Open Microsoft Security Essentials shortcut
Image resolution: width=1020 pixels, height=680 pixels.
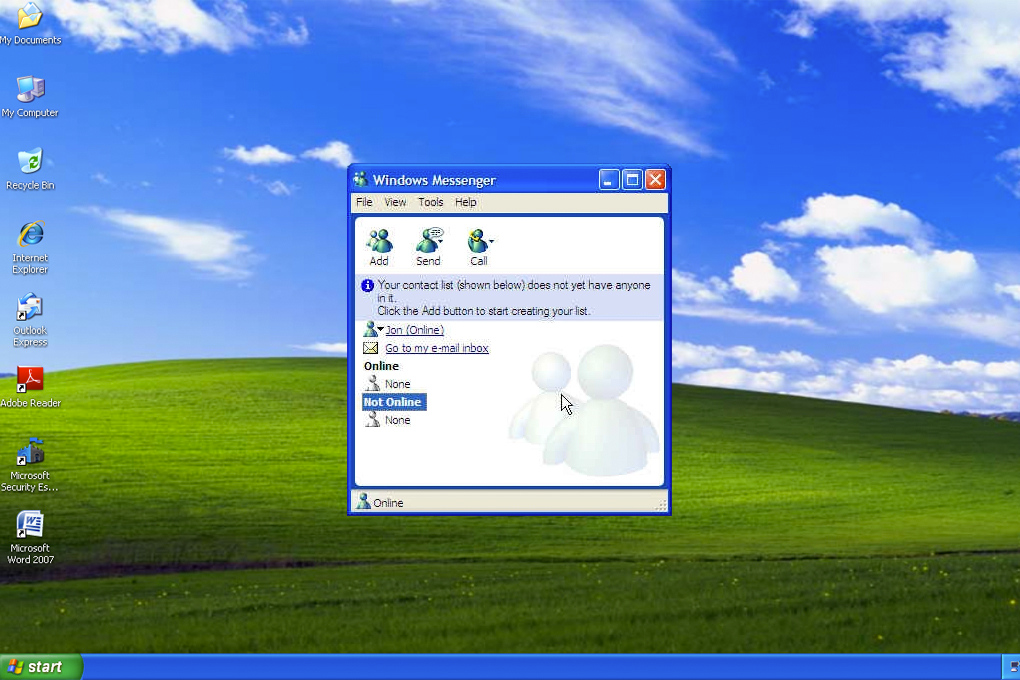point(30,452)
